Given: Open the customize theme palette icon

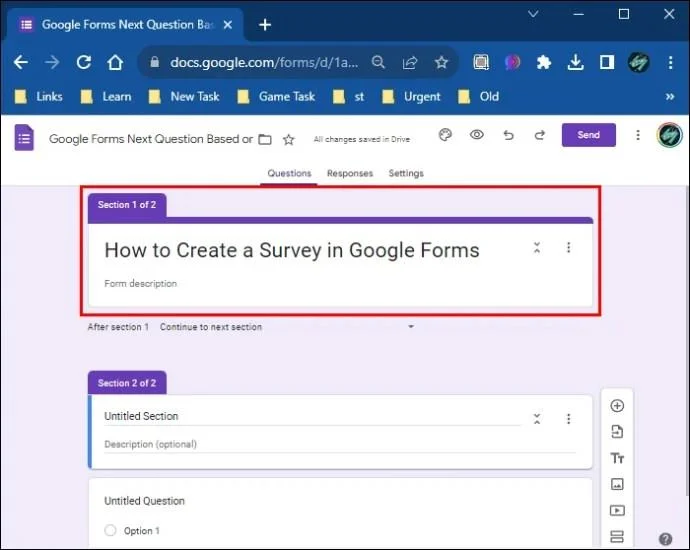Looking at the screenshot, I should point(445,135).
